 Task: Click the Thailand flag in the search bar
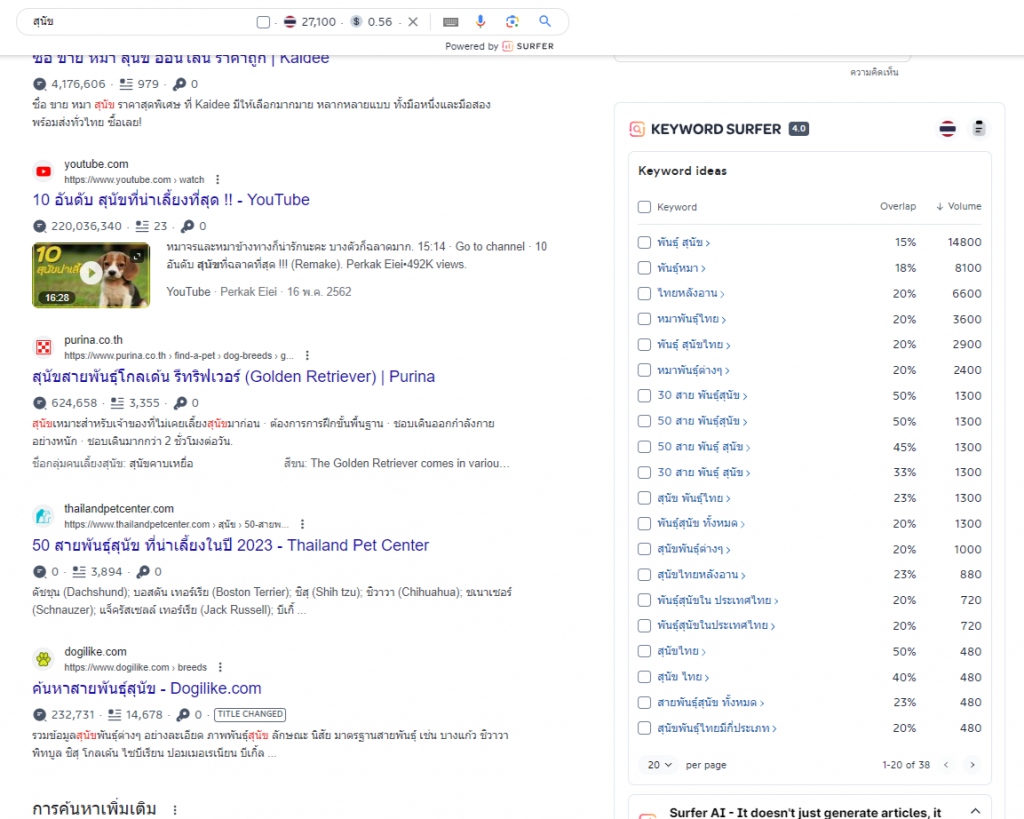pyautogui.click(x=290, y=22)
